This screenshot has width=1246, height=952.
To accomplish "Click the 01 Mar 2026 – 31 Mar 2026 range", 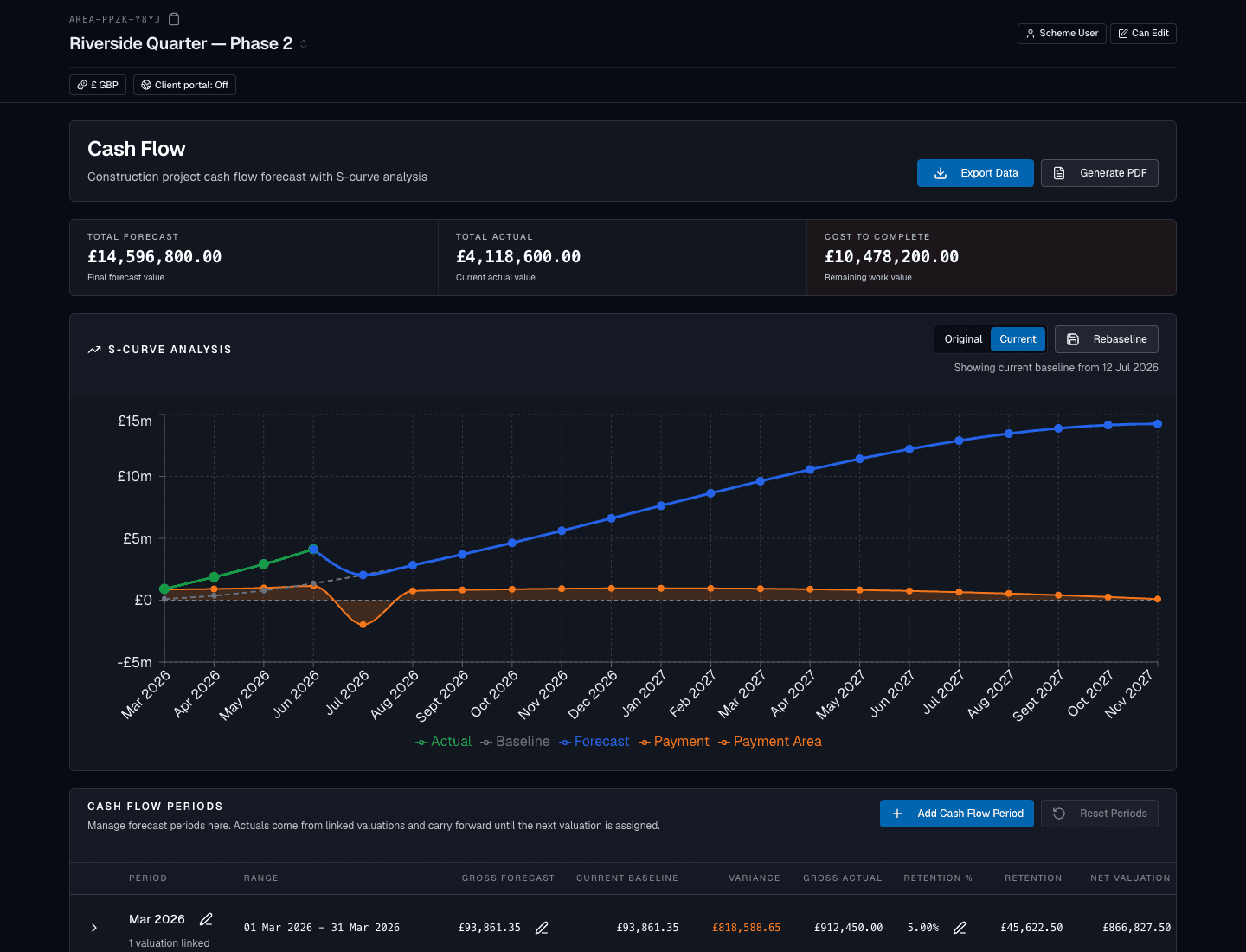I will tap(322, 928).
